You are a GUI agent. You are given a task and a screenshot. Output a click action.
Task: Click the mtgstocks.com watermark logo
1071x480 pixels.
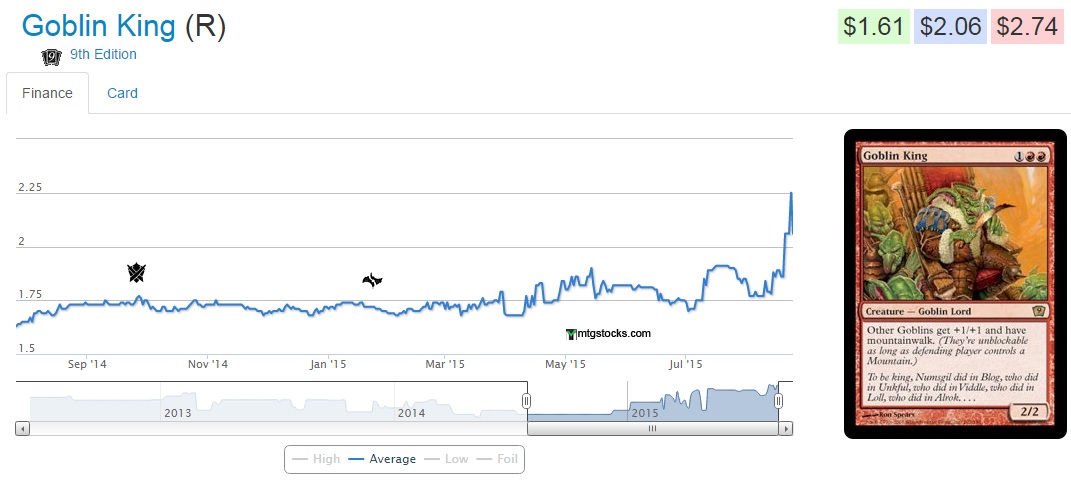(x=608, y=334)
